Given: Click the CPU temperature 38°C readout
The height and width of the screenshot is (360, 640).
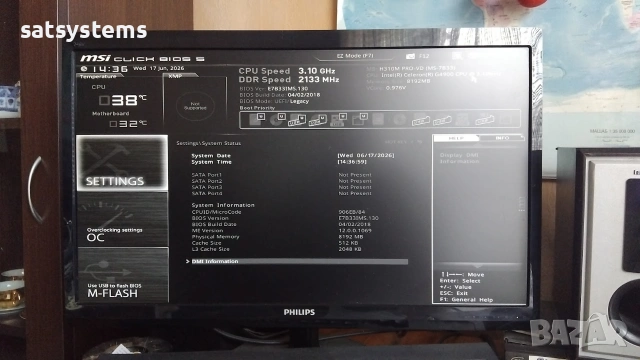Looking at the screenshot, I should tap(122, 100).
